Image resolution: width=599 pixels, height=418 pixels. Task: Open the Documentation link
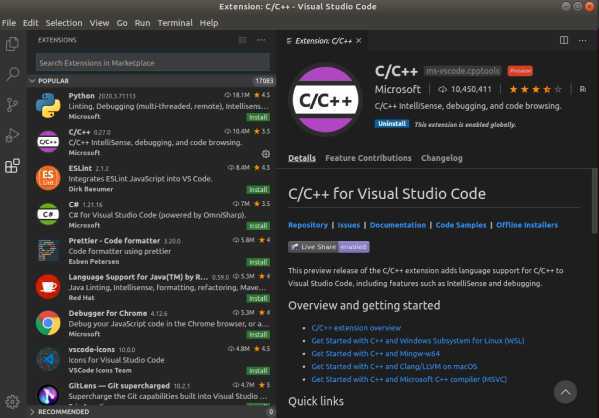pyautogui.click(x=398, y=225)
